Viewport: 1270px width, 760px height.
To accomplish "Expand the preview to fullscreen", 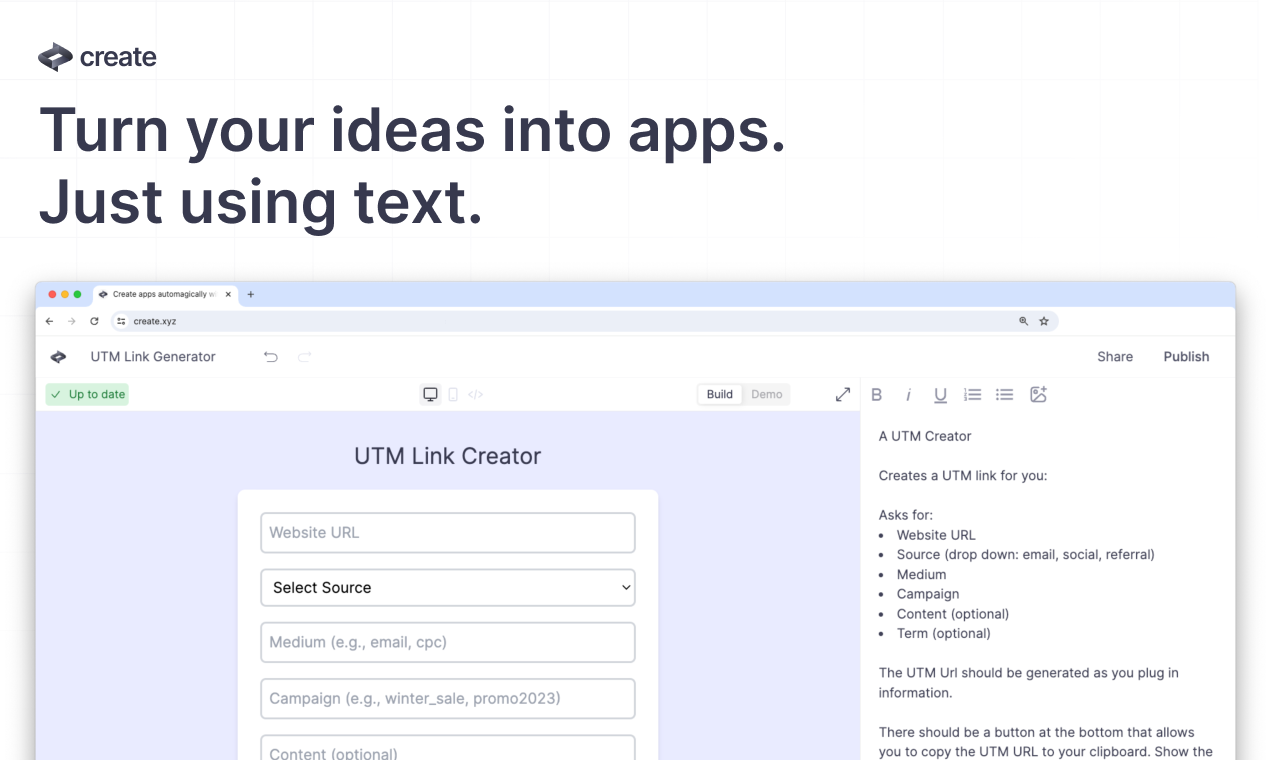I will [842, 394].
